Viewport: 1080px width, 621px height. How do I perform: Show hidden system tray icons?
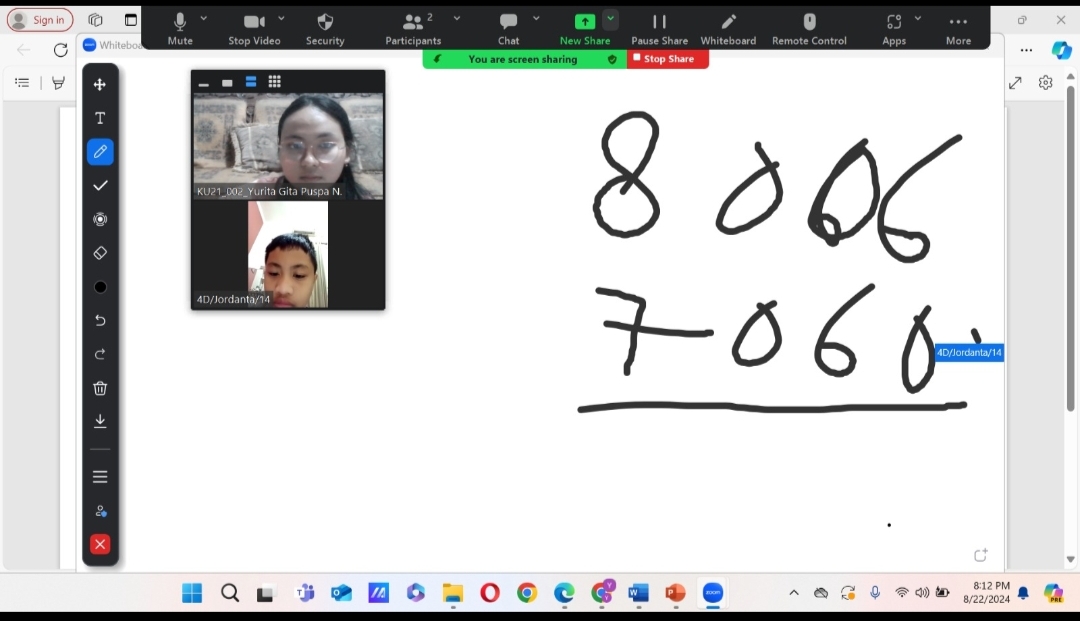[793, 593]
